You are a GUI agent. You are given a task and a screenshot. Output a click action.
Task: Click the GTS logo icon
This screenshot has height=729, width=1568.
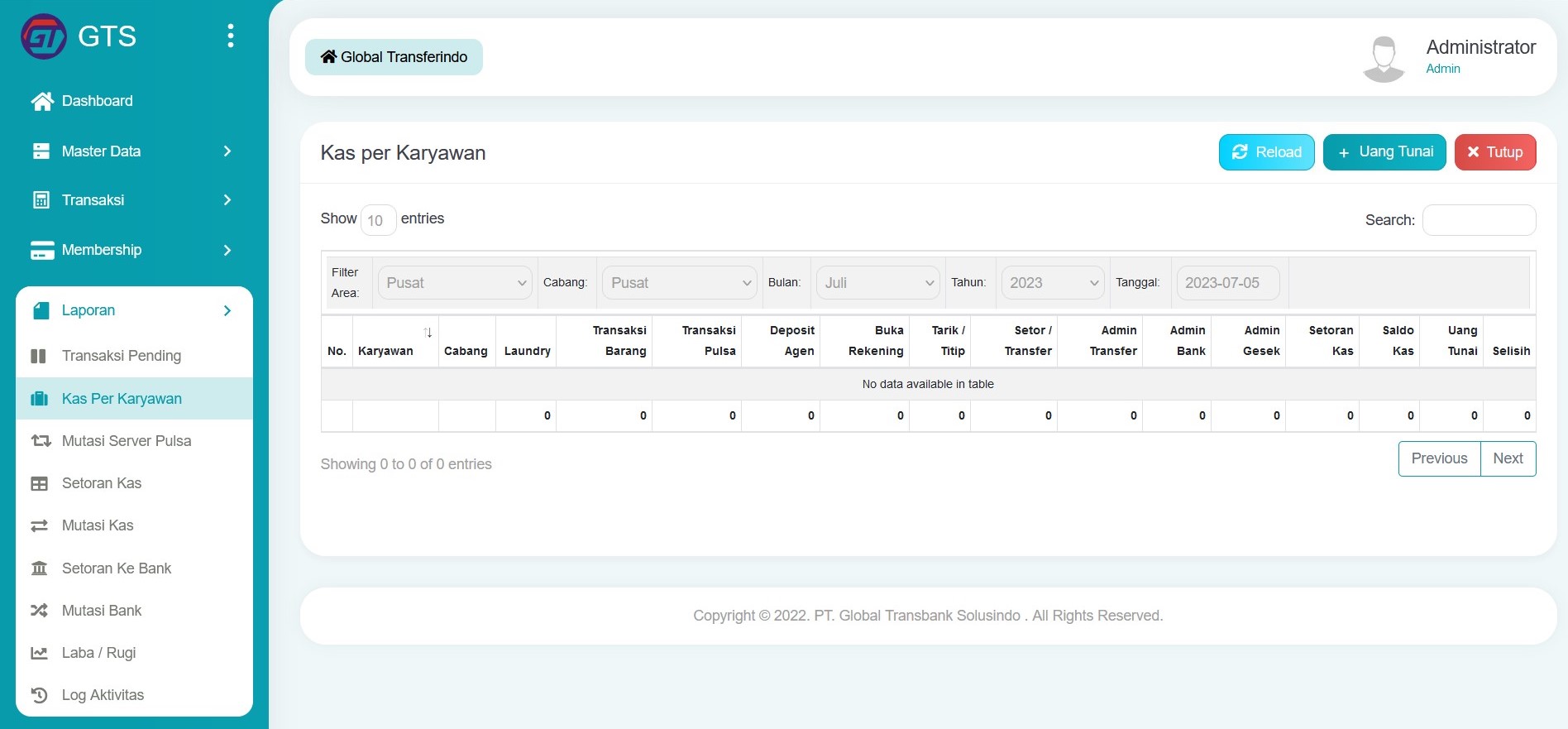[44, 36]
